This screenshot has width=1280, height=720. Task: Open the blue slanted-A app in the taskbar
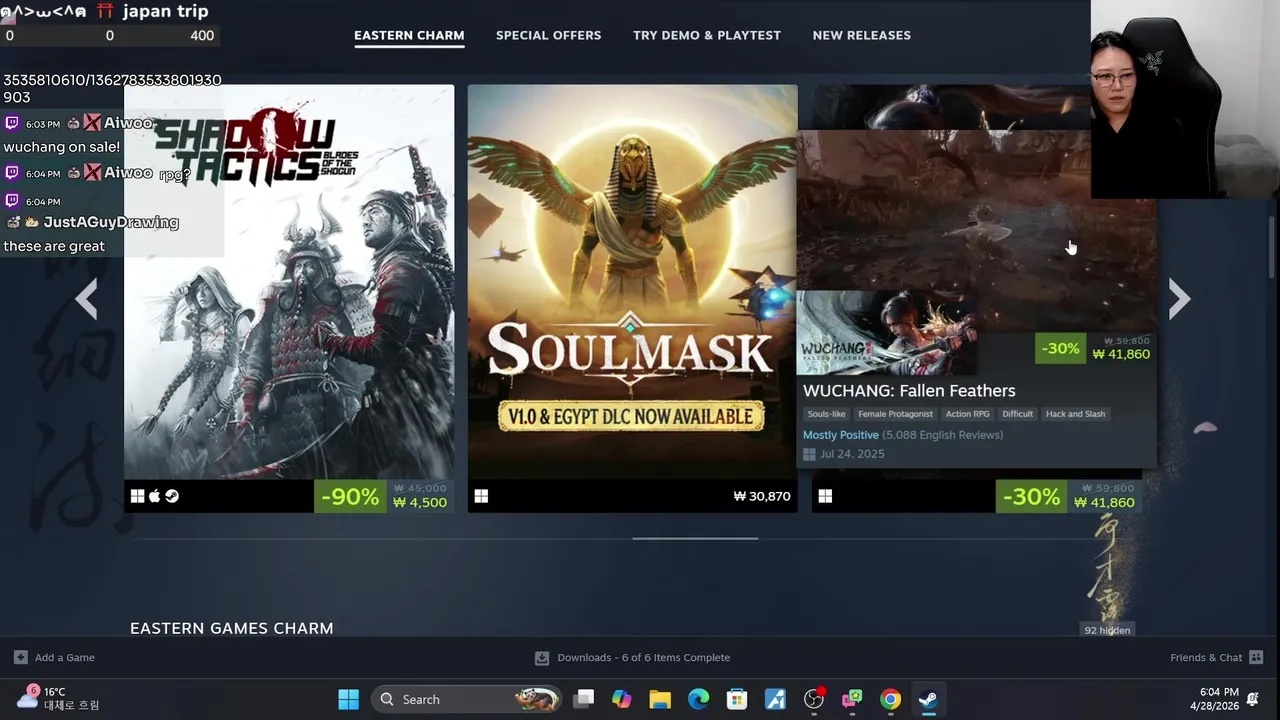pos(775,699)
